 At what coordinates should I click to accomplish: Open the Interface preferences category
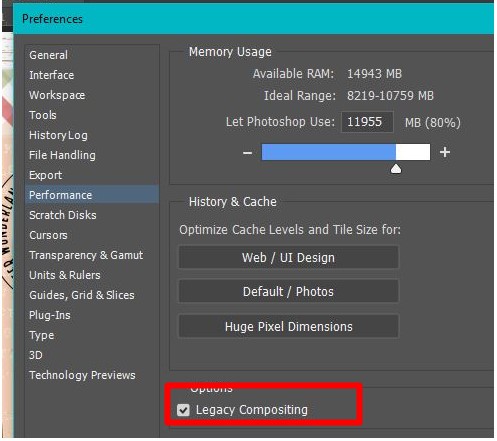52,75
